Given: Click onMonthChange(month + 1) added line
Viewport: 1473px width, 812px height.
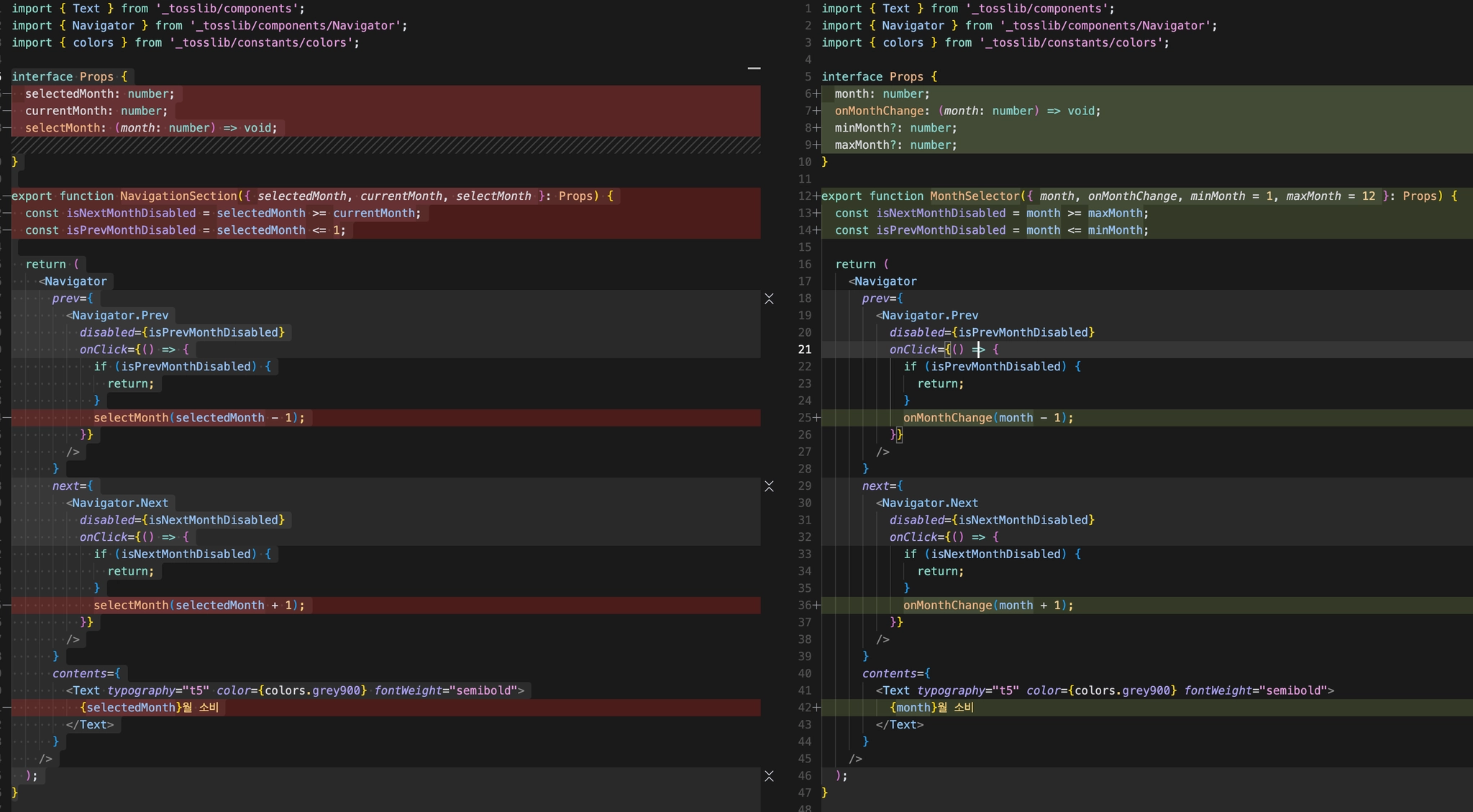Looking at the screenshot, I should pos(988,606).
